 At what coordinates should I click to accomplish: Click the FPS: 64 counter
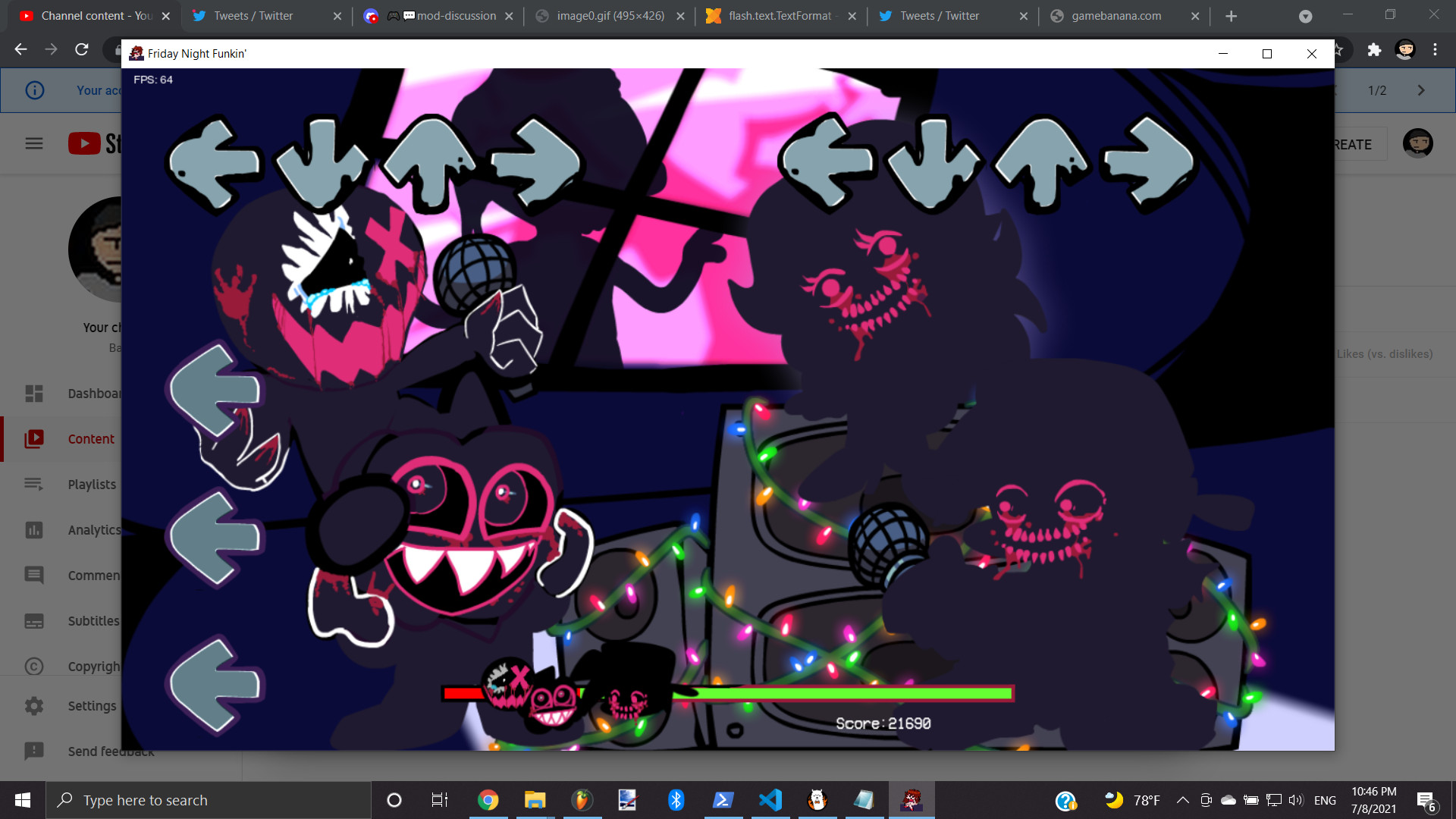click(153, 80)
